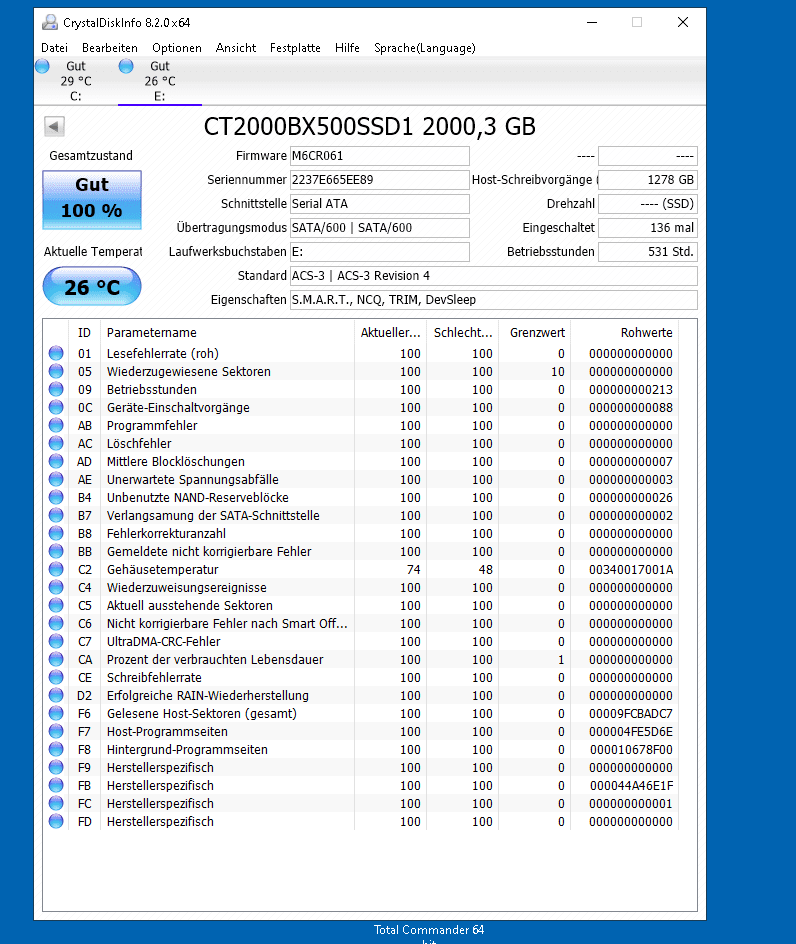Click status orb for Löschfehler row

tap(56, 444)
